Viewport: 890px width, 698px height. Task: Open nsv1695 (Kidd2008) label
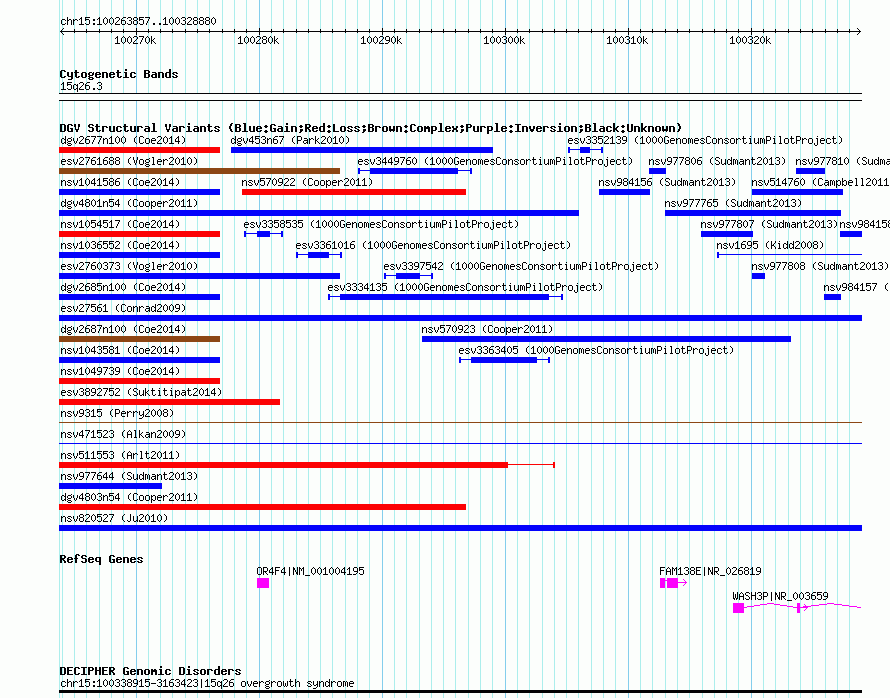770,245
